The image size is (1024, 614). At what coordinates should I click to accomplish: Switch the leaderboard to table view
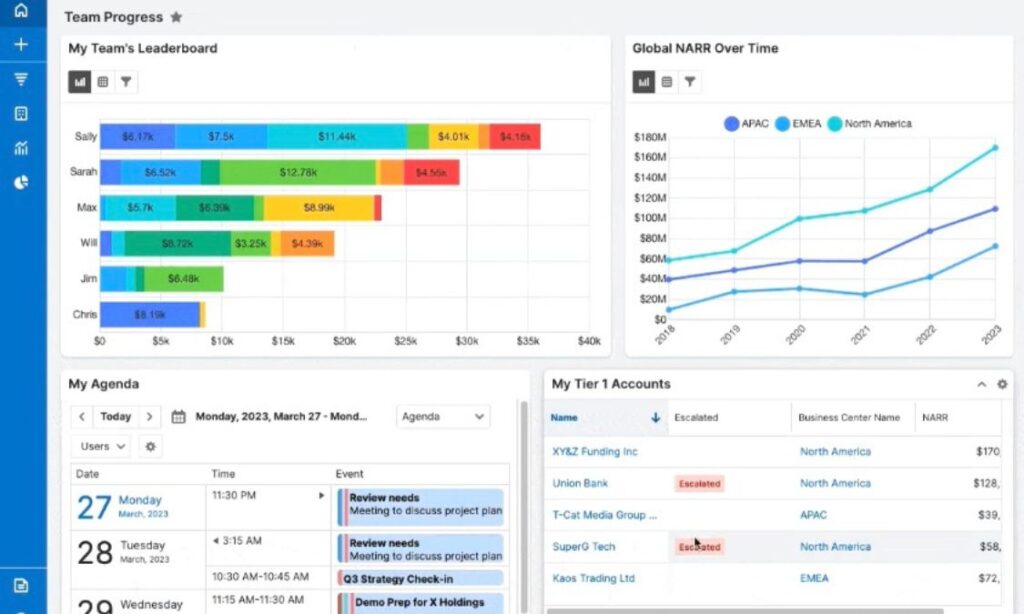point(103,81)
